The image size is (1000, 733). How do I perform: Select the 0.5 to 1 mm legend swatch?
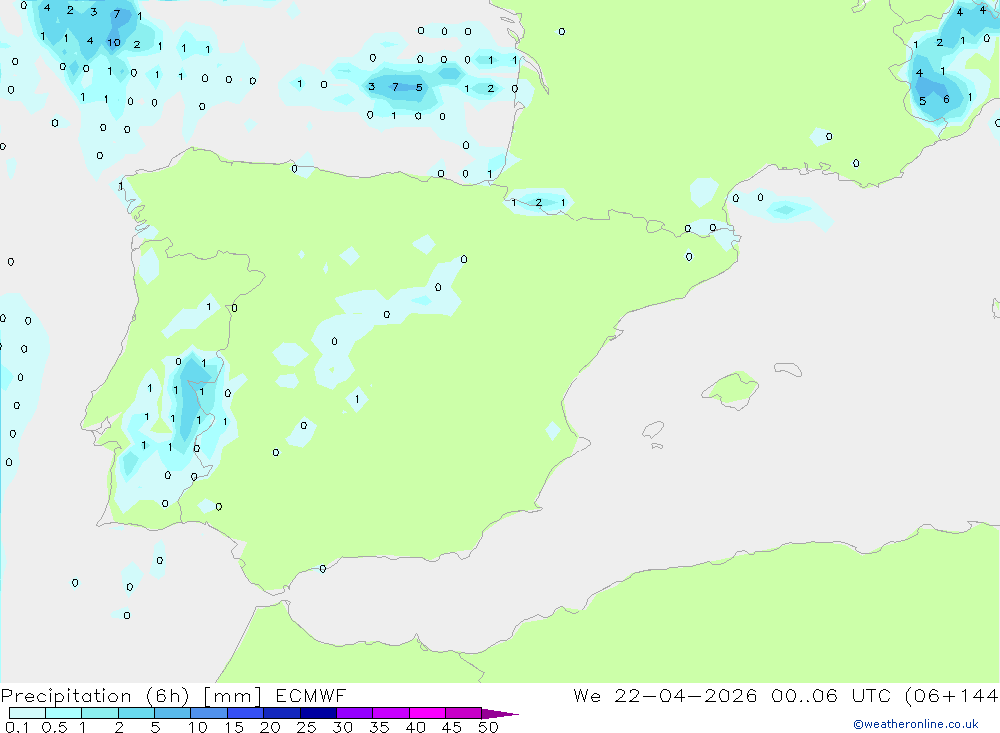(63, 713)
